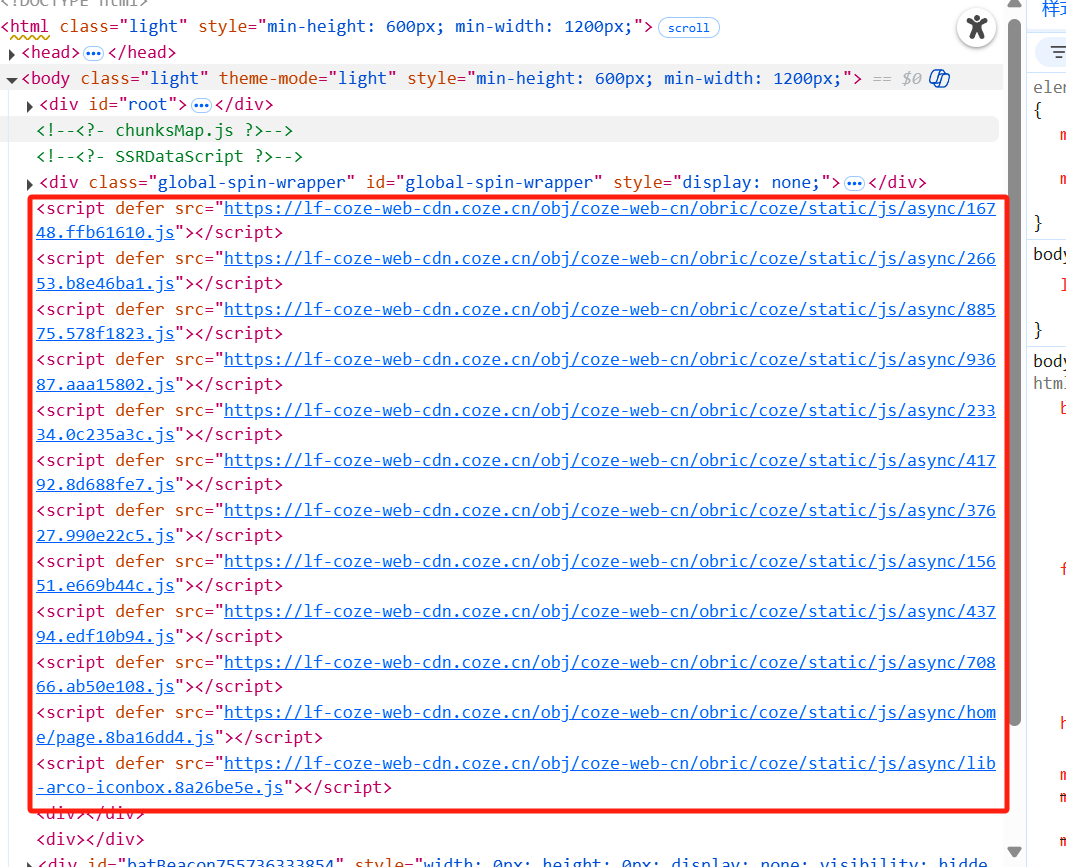Click the scrollbar down arrow
The width and height of the screenshot is (1066, 867).
pos(1014,852)
